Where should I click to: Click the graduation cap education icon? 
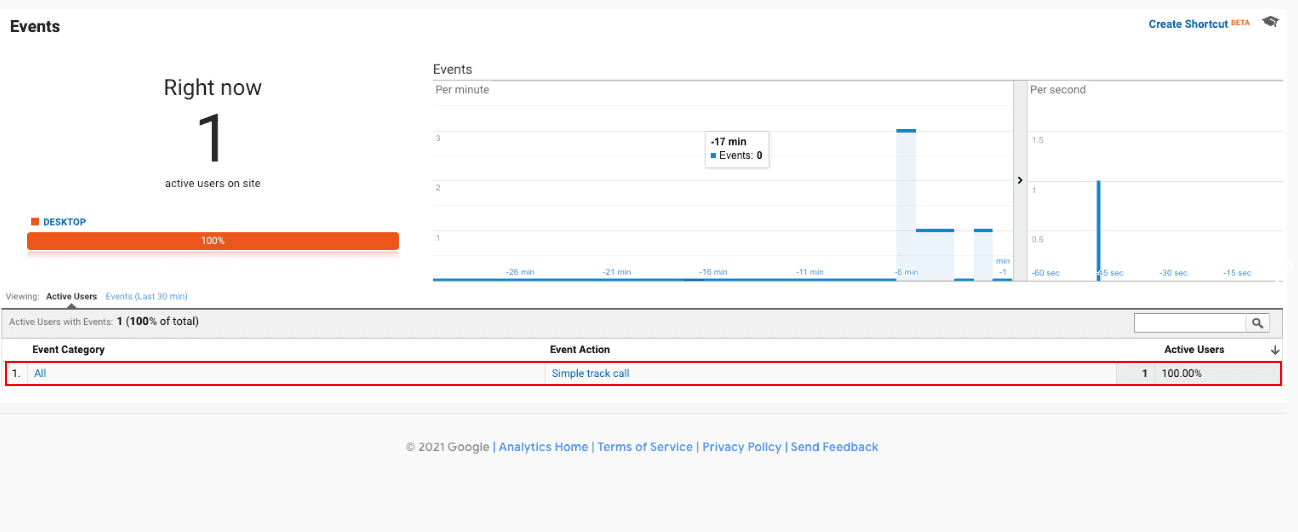(1270, 22)
